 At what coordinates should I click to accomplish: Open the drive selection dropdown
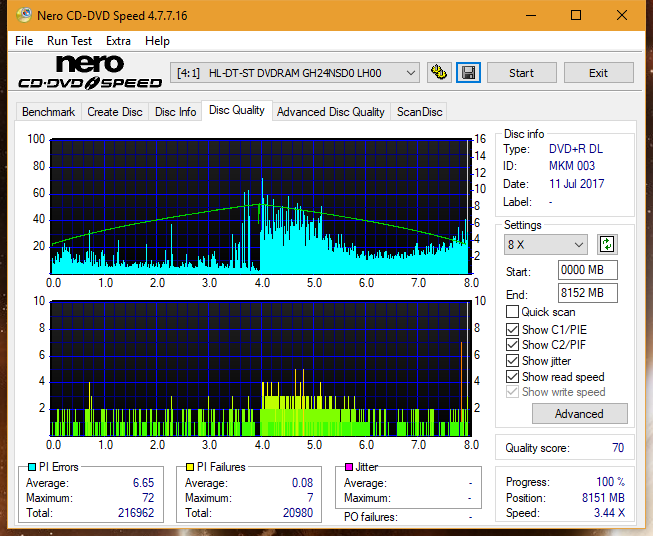[x=295, y=73]
